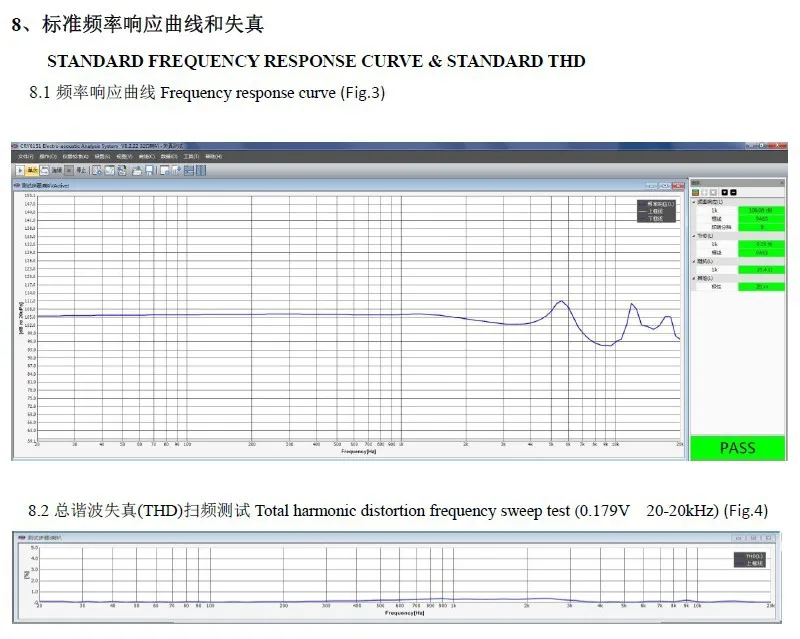Open the 视图(V) view menu
The width and height of the screenshot is (800, 639).
pos(124,157)
